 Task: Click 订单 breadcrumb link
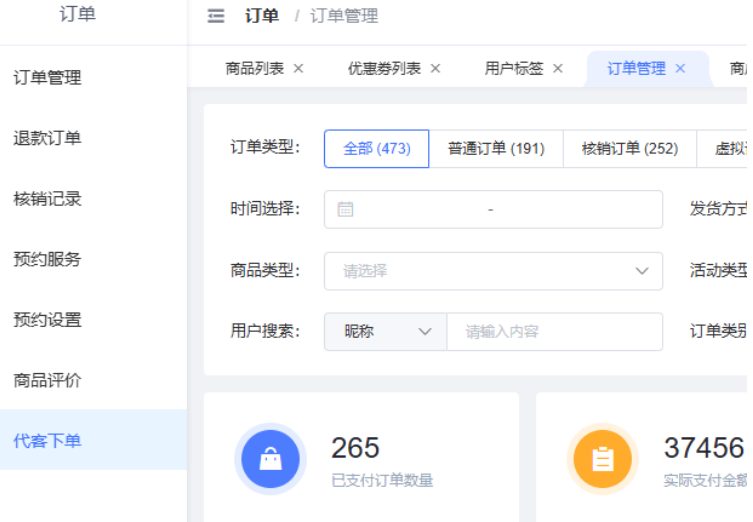(262, 16)
